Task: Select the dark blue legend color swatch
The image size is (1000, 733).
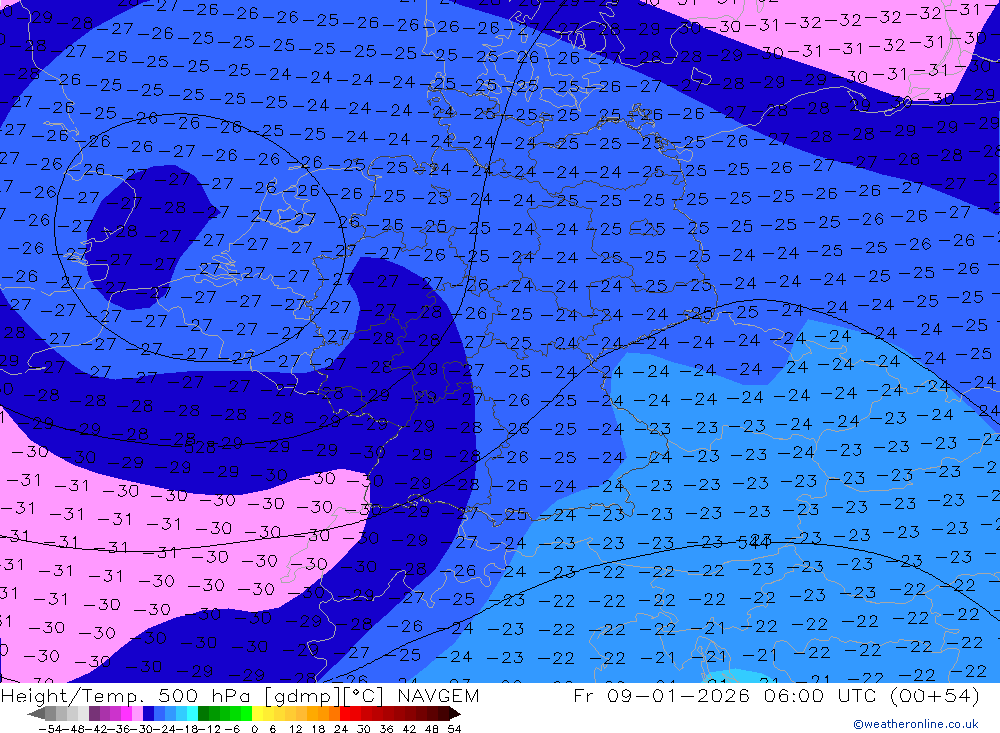Action: pos(148,714)
